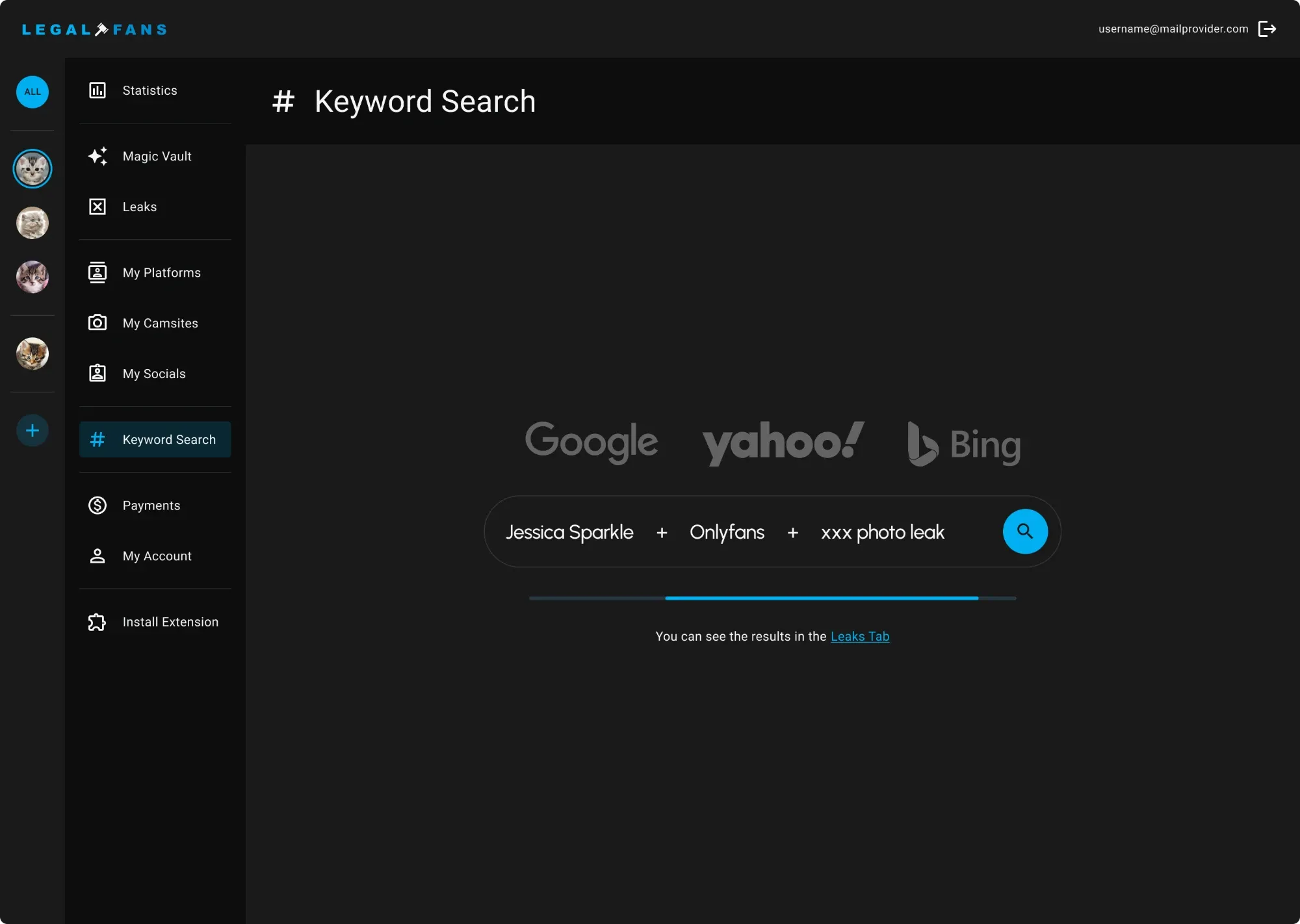1300x924 pixels.
Task: Open My Platforms from the sidebar
Action: [x=155, y=272]
